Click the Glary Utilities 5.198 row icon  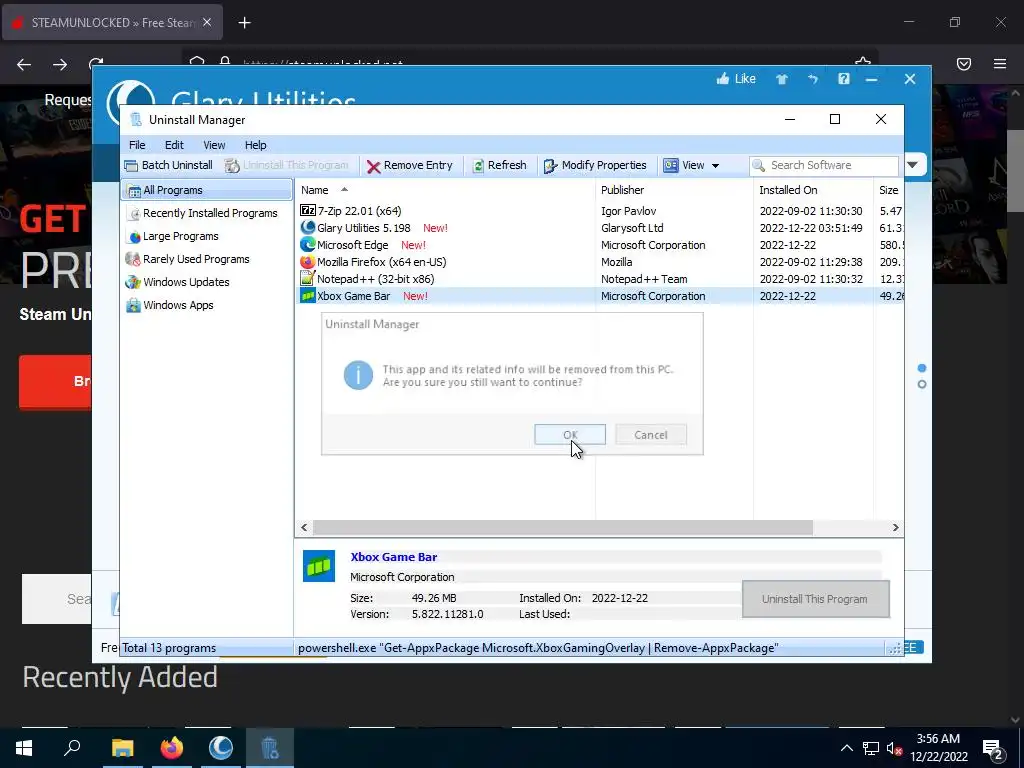[308, 227]
